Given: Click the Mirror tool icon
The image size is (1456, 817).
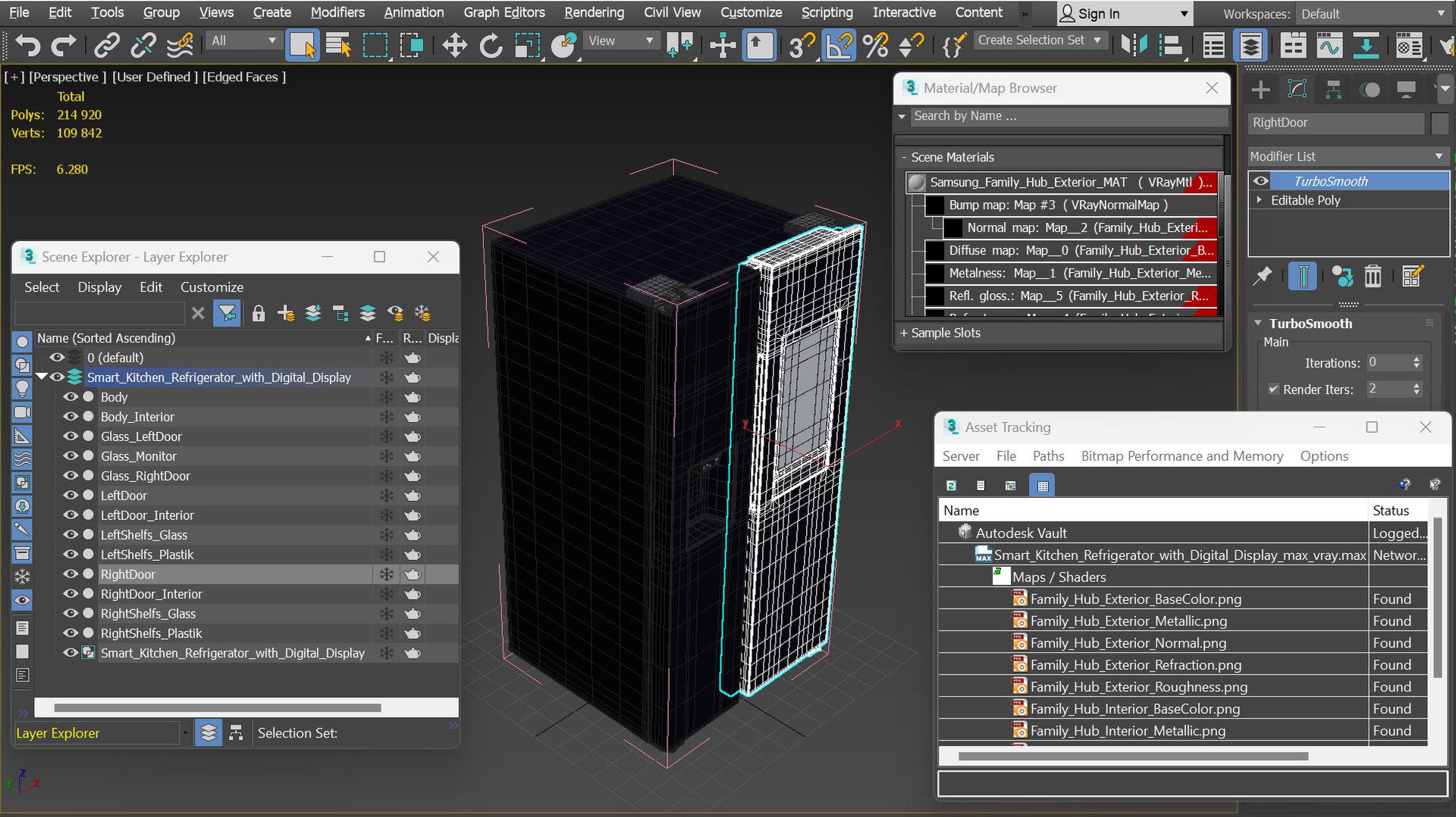Looking at the screenshot, I should (x=1134, y=45).
